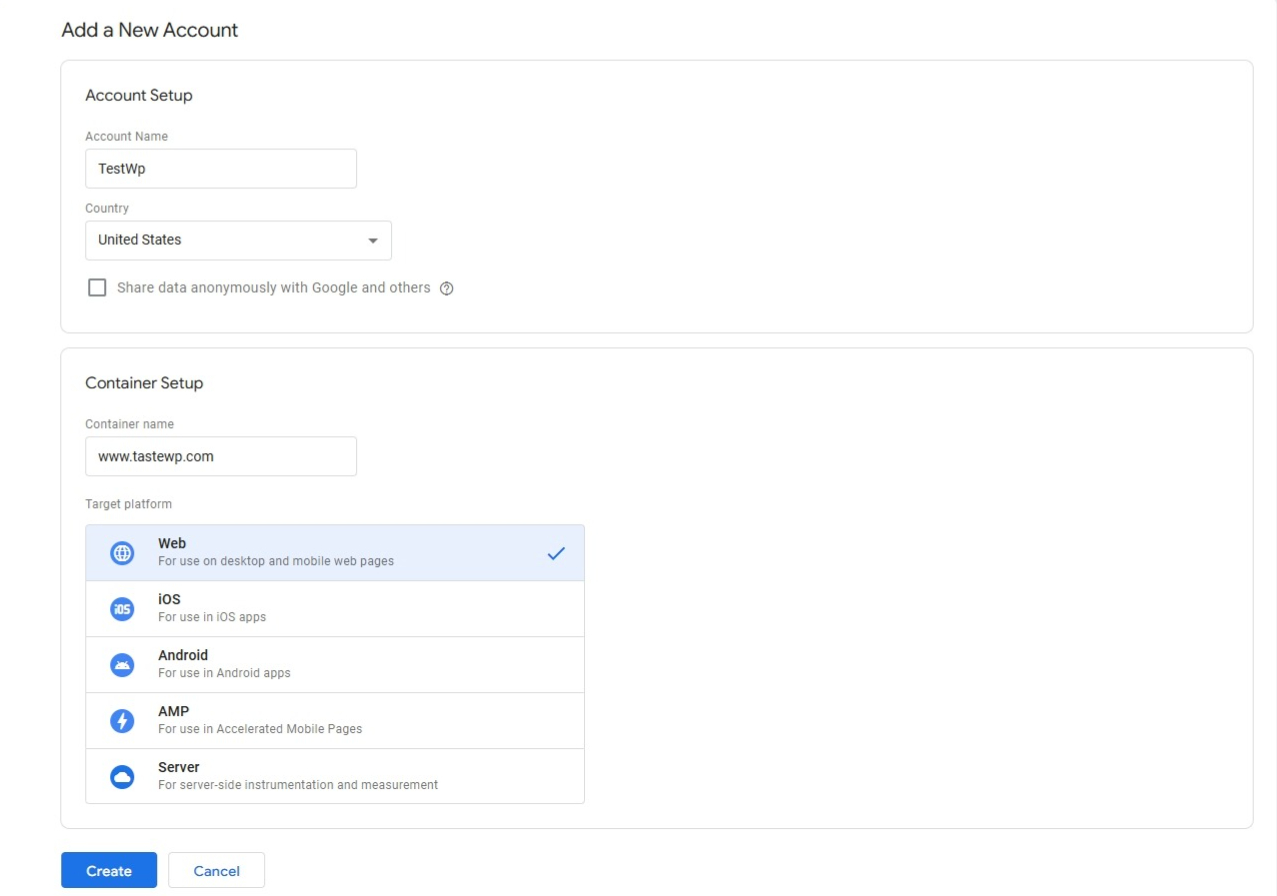Click the Country dropdown arrow
The height and width of the screenshot is (896, 1277).
click(373, 241)
